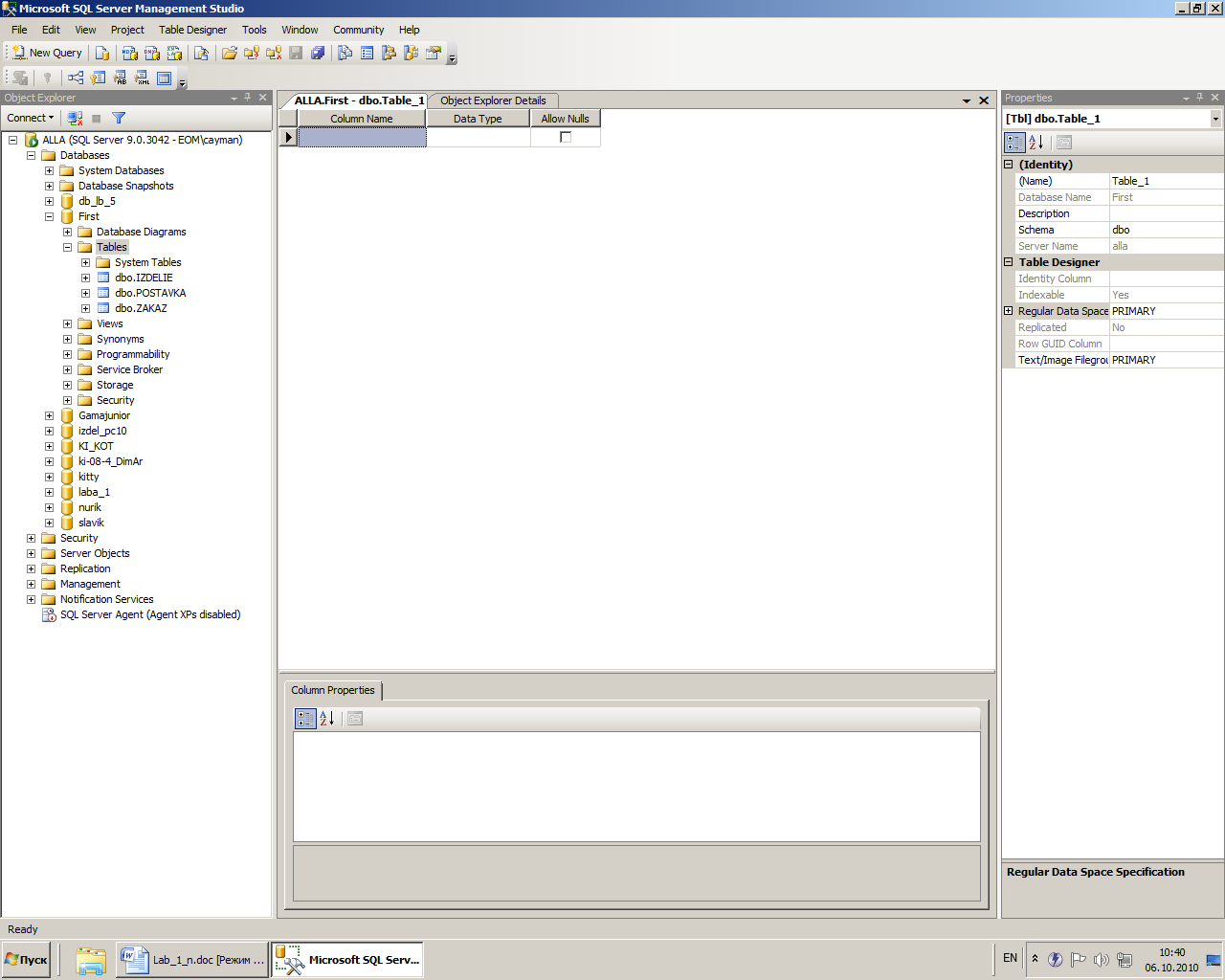The height and width of the screenshot is (980, 1225).
Task: Pin the Object Explorer panel with Auto Hide
Action: point(248,98)
